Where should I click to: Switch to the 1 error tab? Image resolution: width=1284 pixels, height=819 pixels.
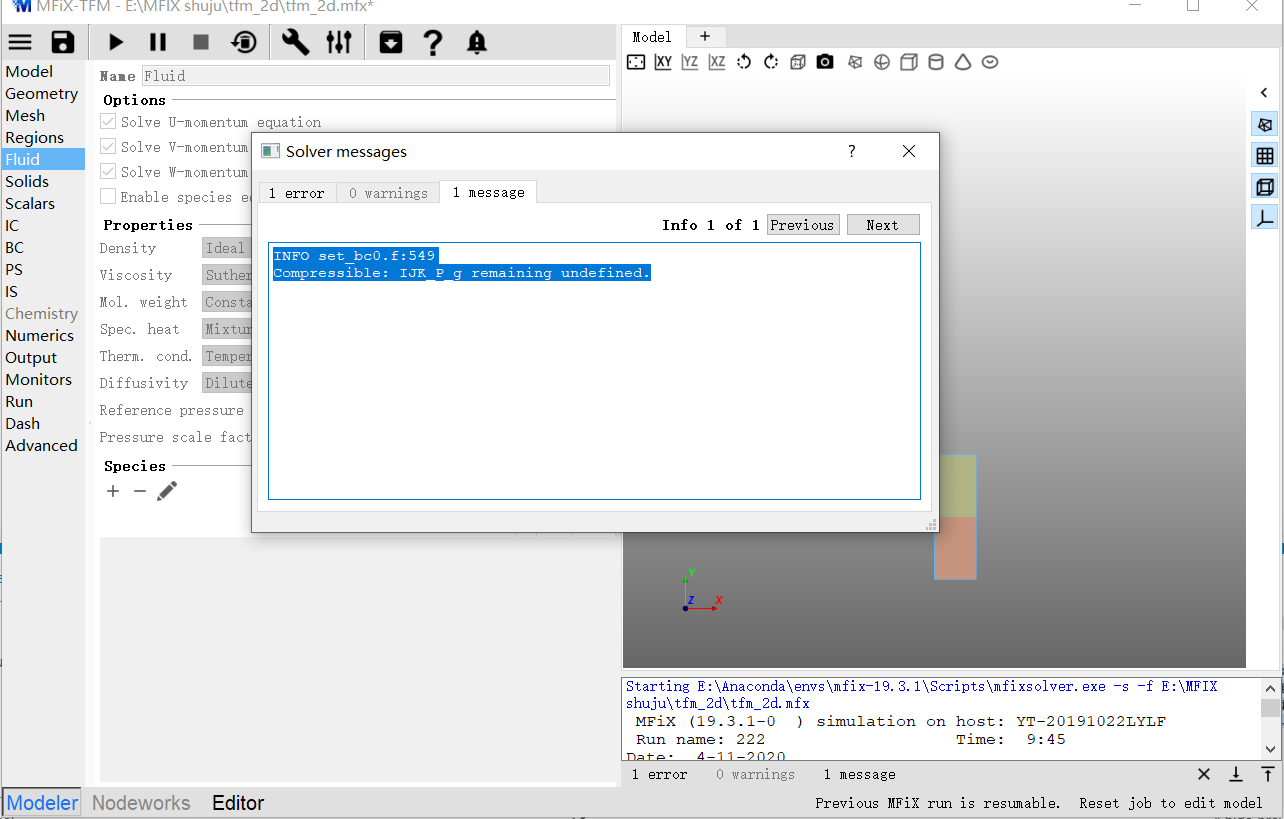[x=297, y=193]
